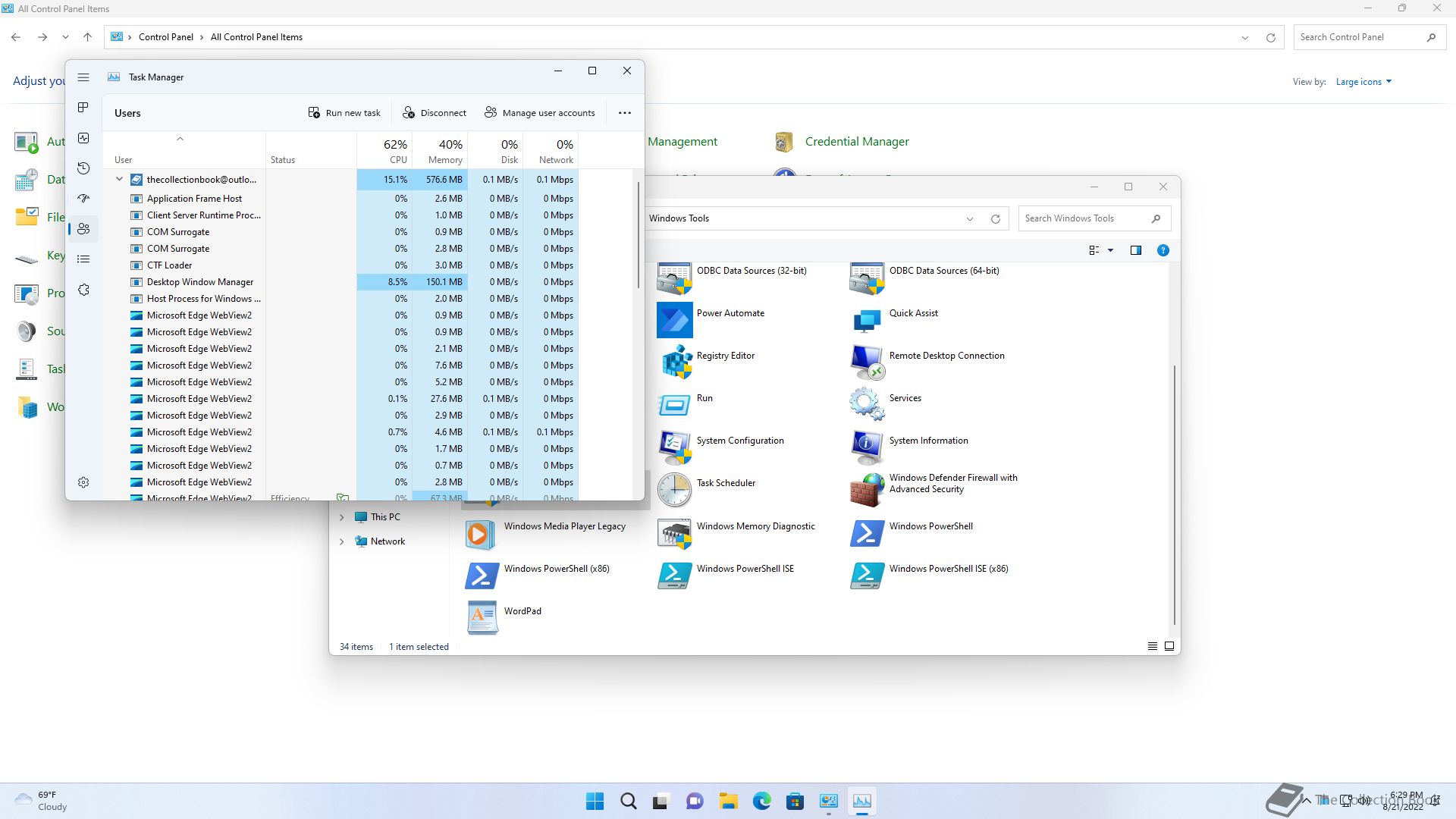Click Search Windows Tools field
The height and width of the screenshot is (819, 1456).
coord(1094,218)
